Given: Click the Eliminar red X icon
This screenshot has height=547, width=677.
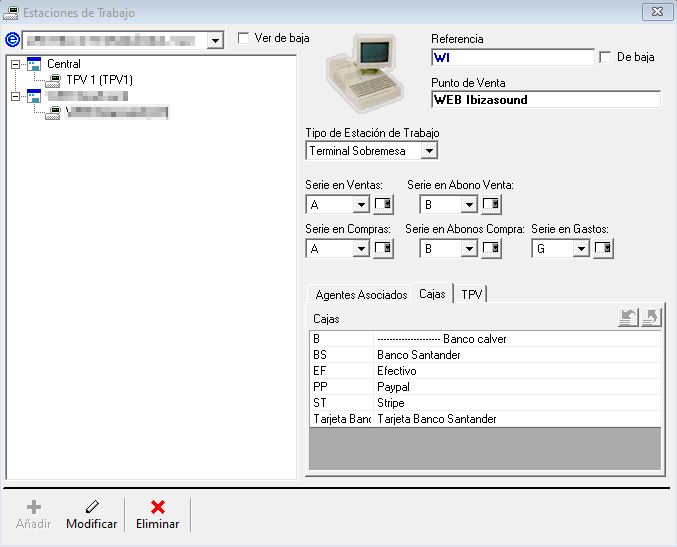Looking at the screenshot, I should (x=157, y=507).
